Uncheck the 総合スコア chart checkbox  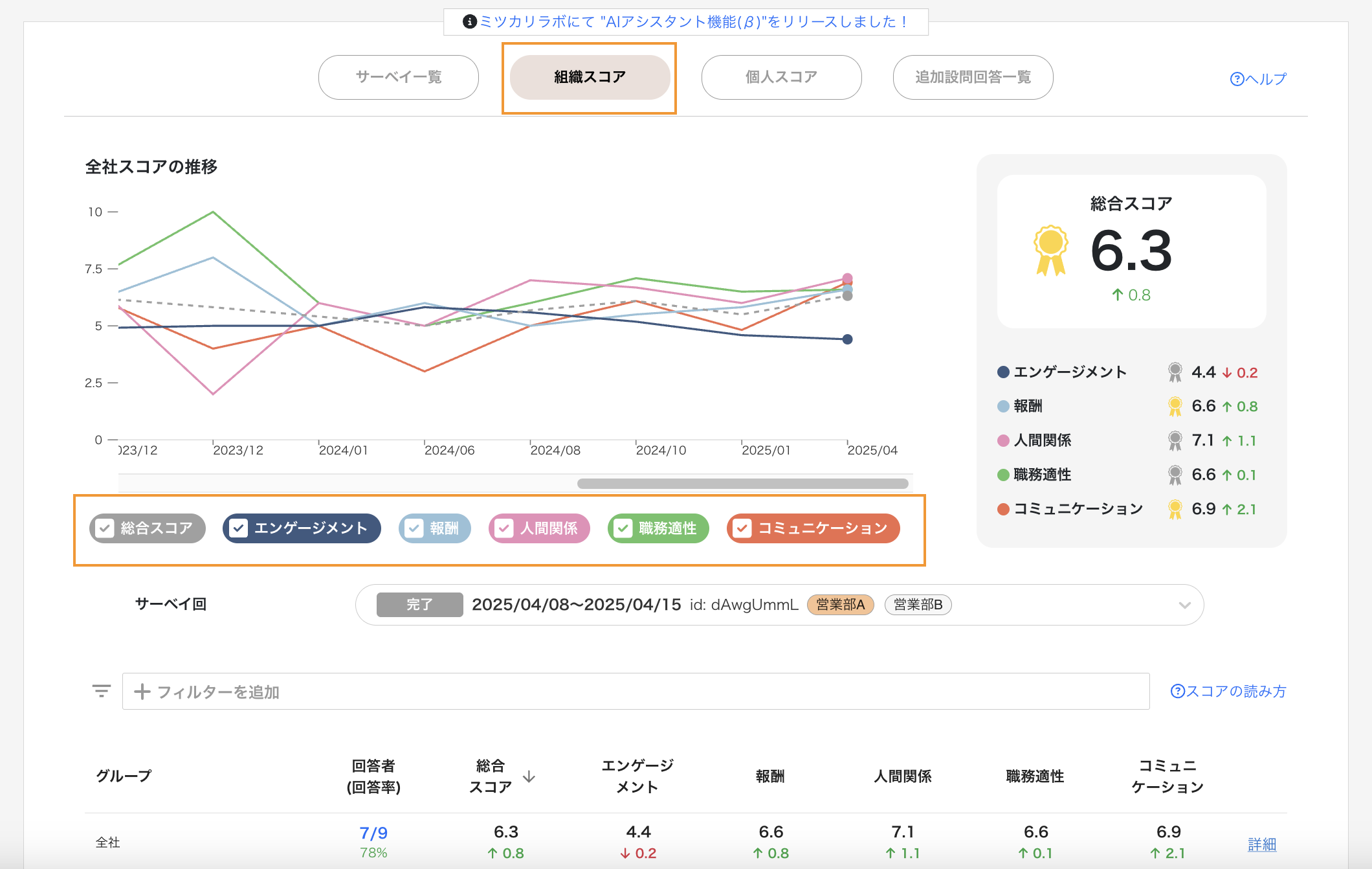[105, 528]
